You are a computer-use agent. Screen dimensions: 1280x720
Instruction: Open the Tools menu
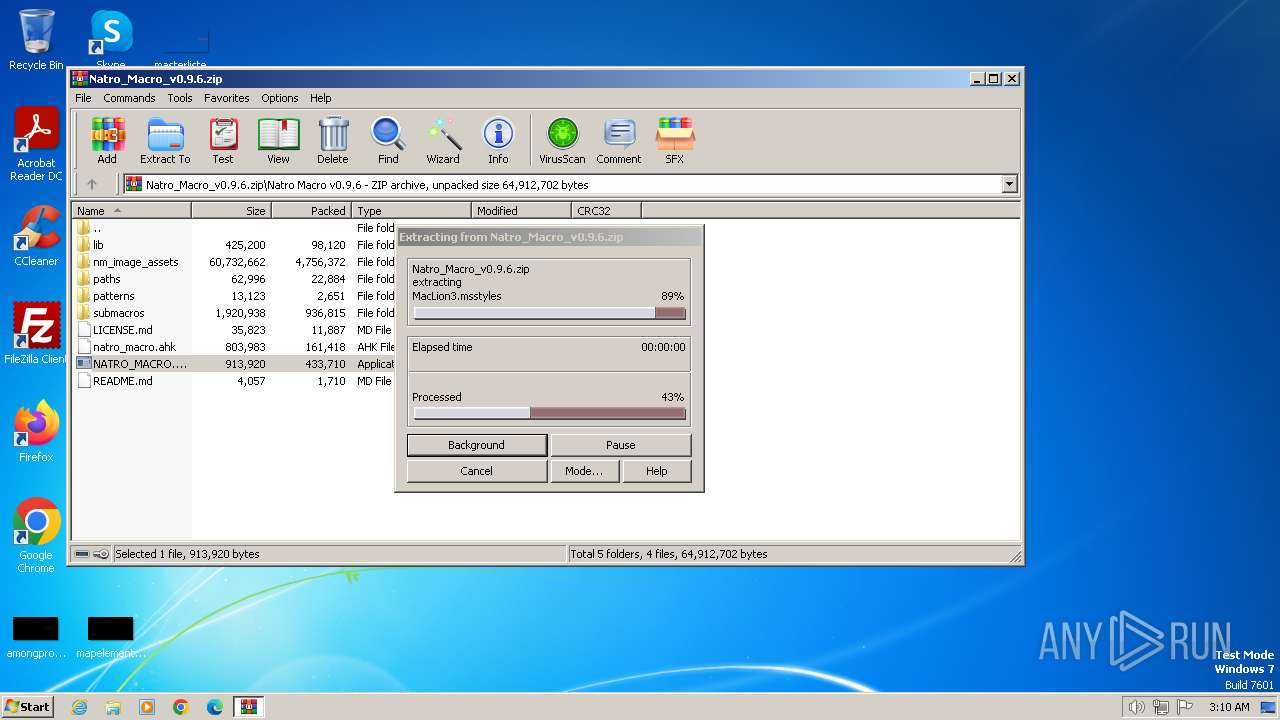(x=180, y=98)
